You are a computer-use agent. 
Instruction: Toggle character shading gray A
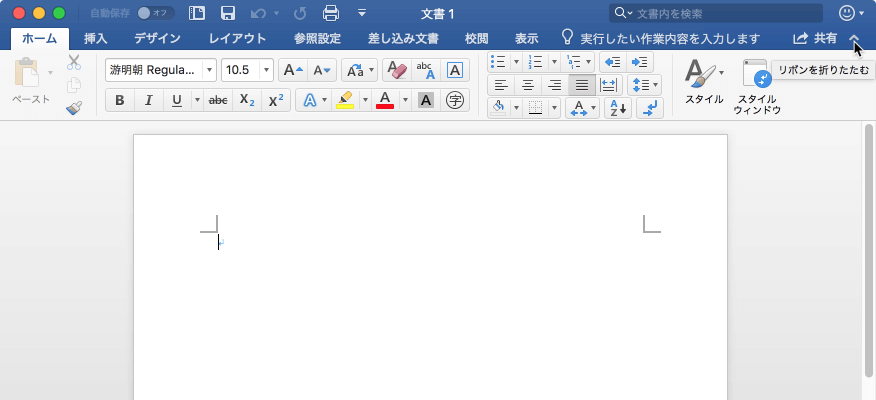tap(426, 101)
